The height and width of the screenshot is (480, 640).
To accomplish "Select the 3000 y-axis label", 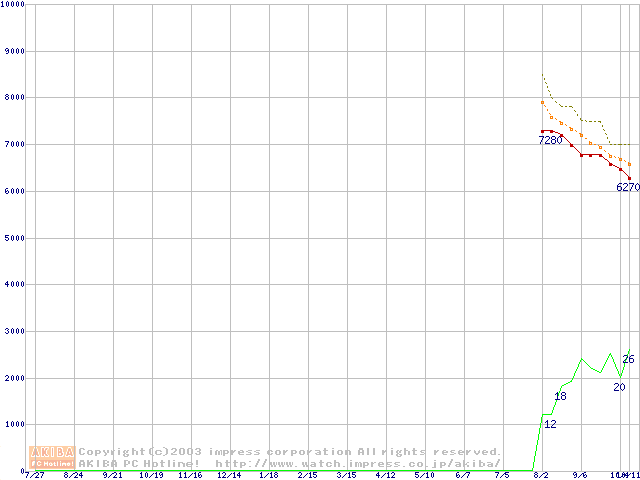I will [16, 331].
